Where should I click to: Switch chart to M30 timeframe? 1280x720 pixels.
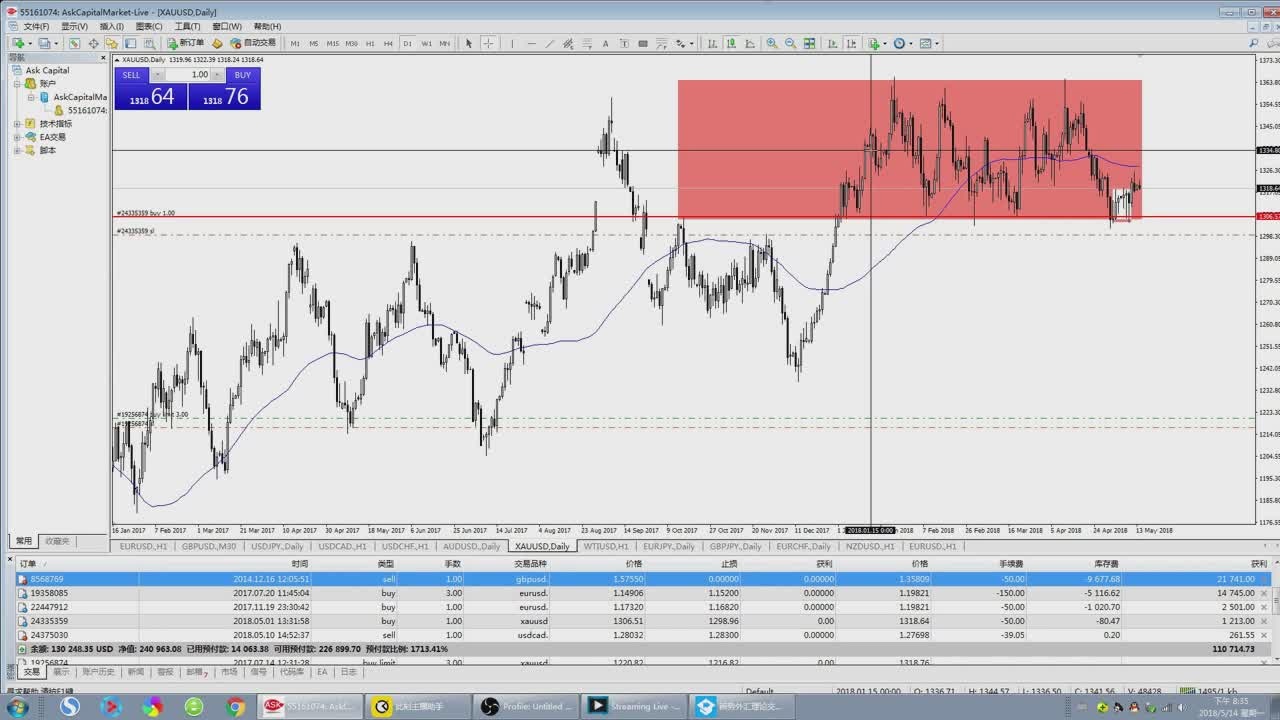(352, 43)
